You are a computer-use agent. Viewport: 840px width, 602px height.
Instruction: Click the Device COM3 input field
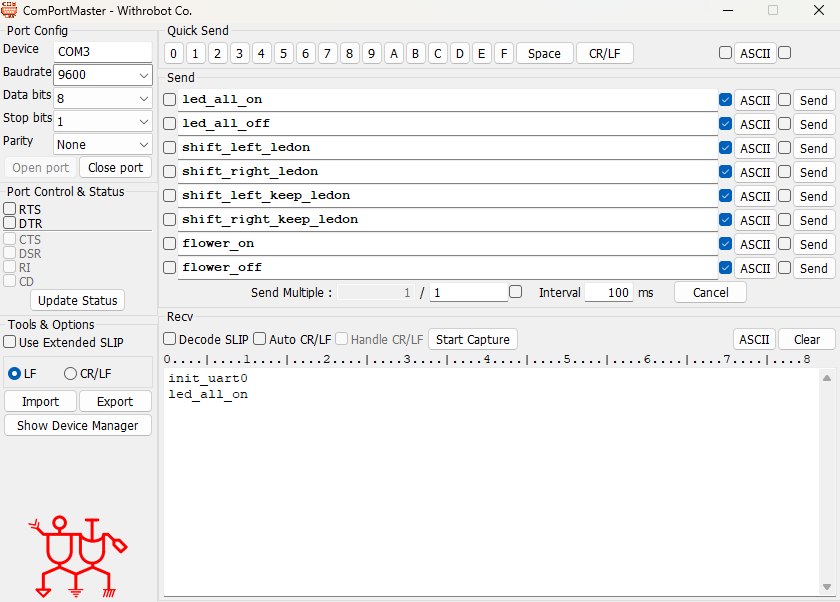pyautogui.click(x=103, y=52)
